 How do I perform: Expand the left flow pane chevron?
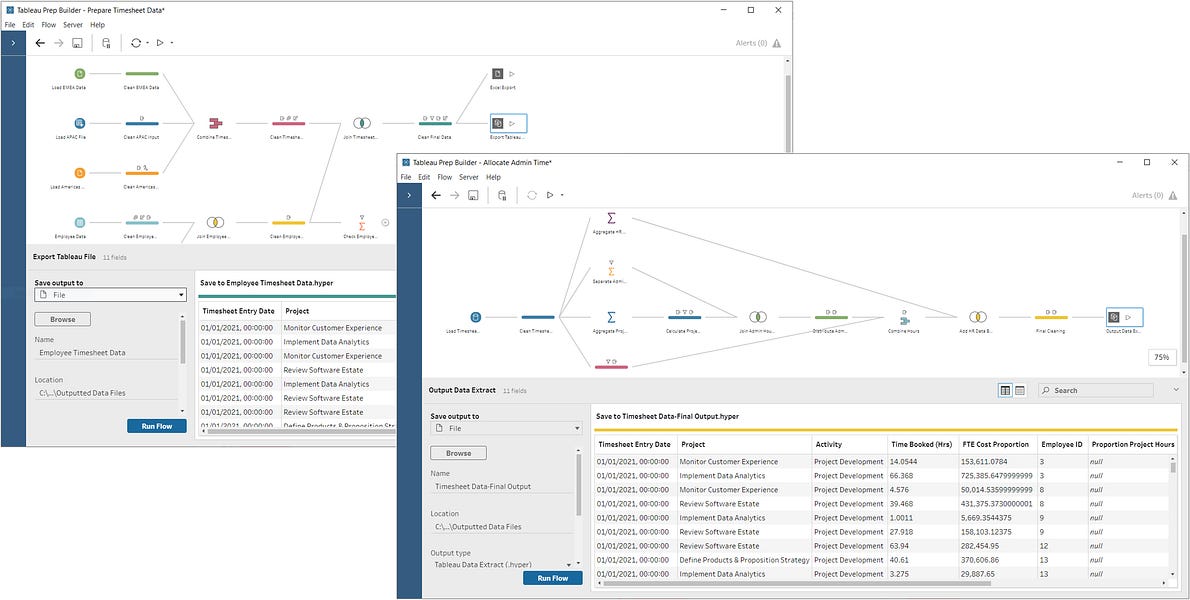click(411, 195)
